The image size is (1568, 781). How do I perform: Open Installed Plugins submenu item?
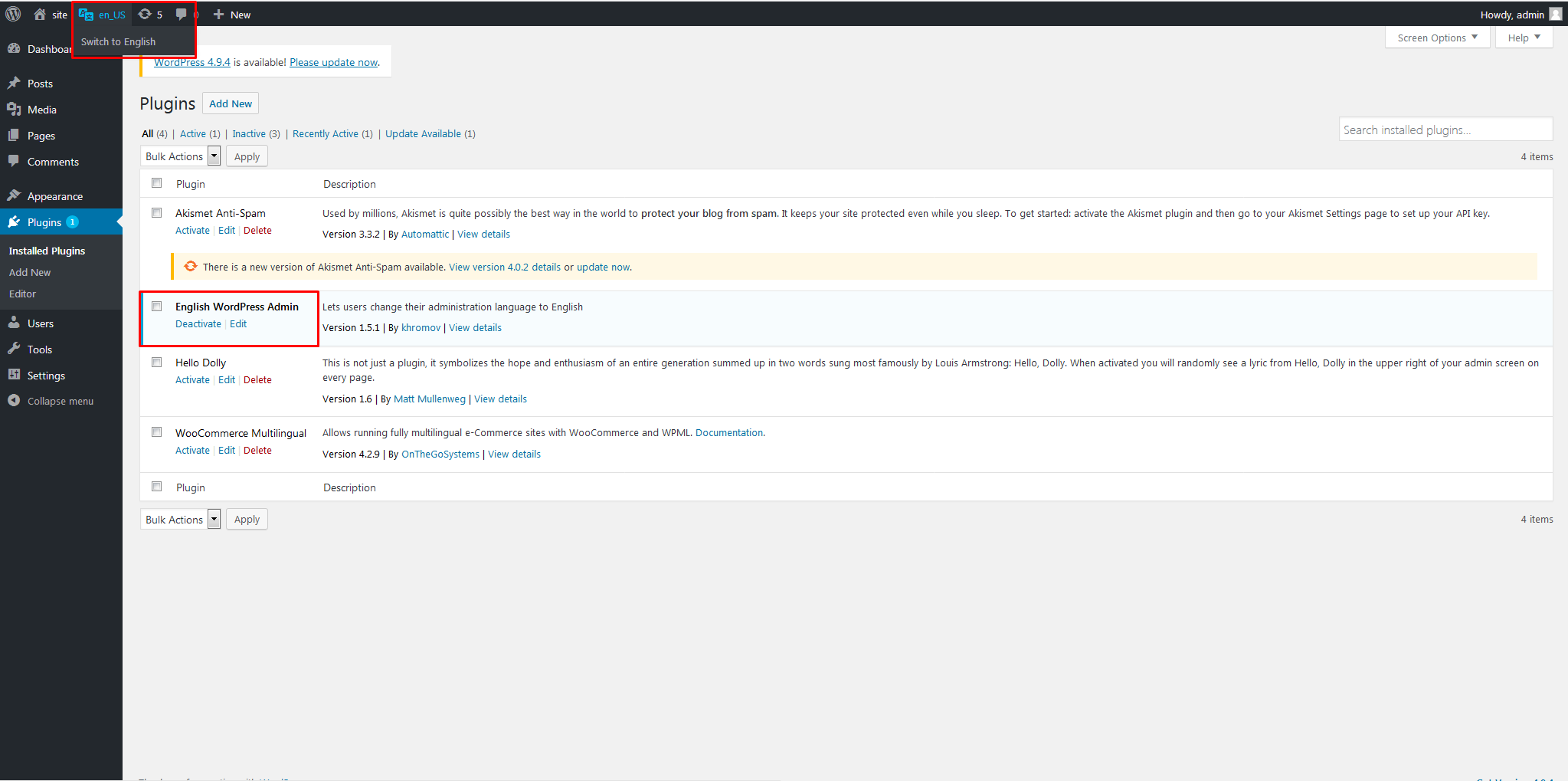coord(47,251)
